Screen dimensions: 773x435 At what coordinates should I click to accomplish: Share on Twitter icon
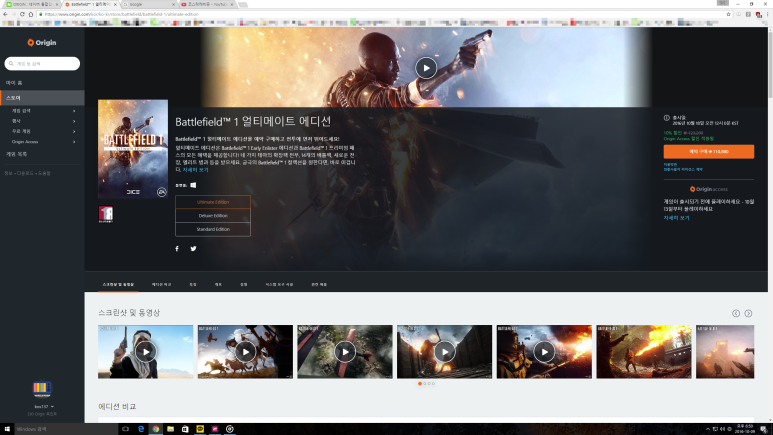tap(193, 249)
